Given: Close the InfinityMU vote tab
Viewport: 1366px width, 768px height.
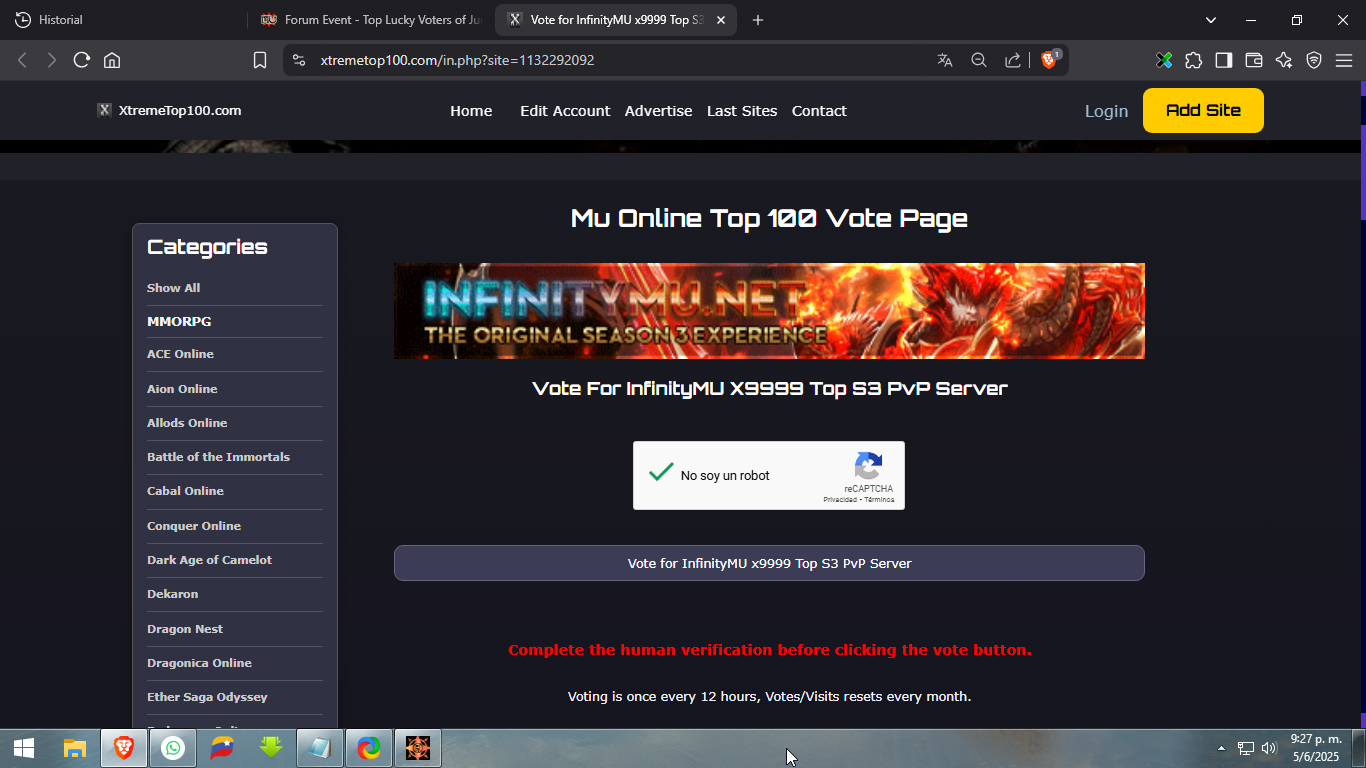Looking at the screenshot, I should (721, 20).
